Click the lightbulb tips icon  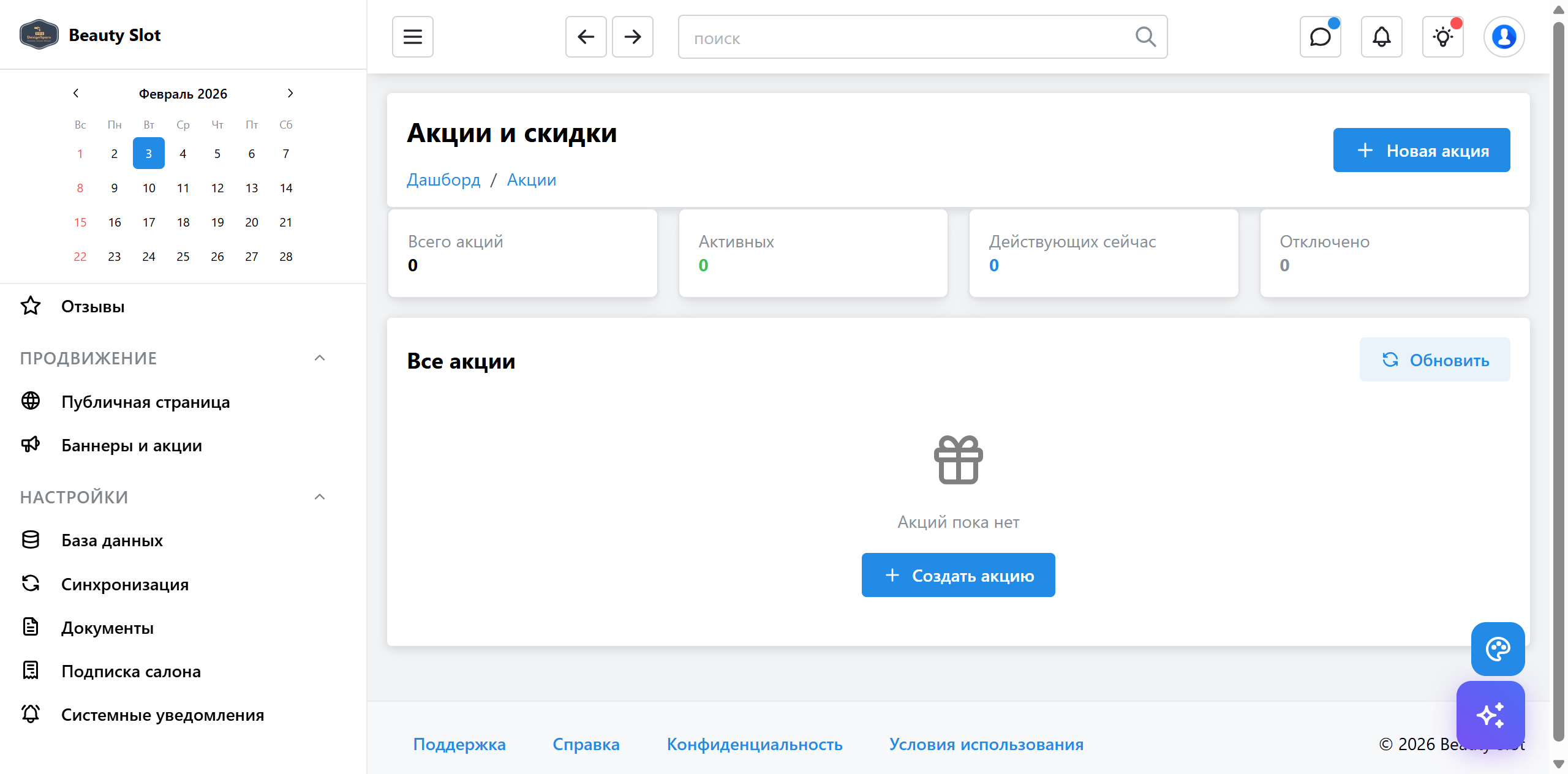tap(1442, 37)
